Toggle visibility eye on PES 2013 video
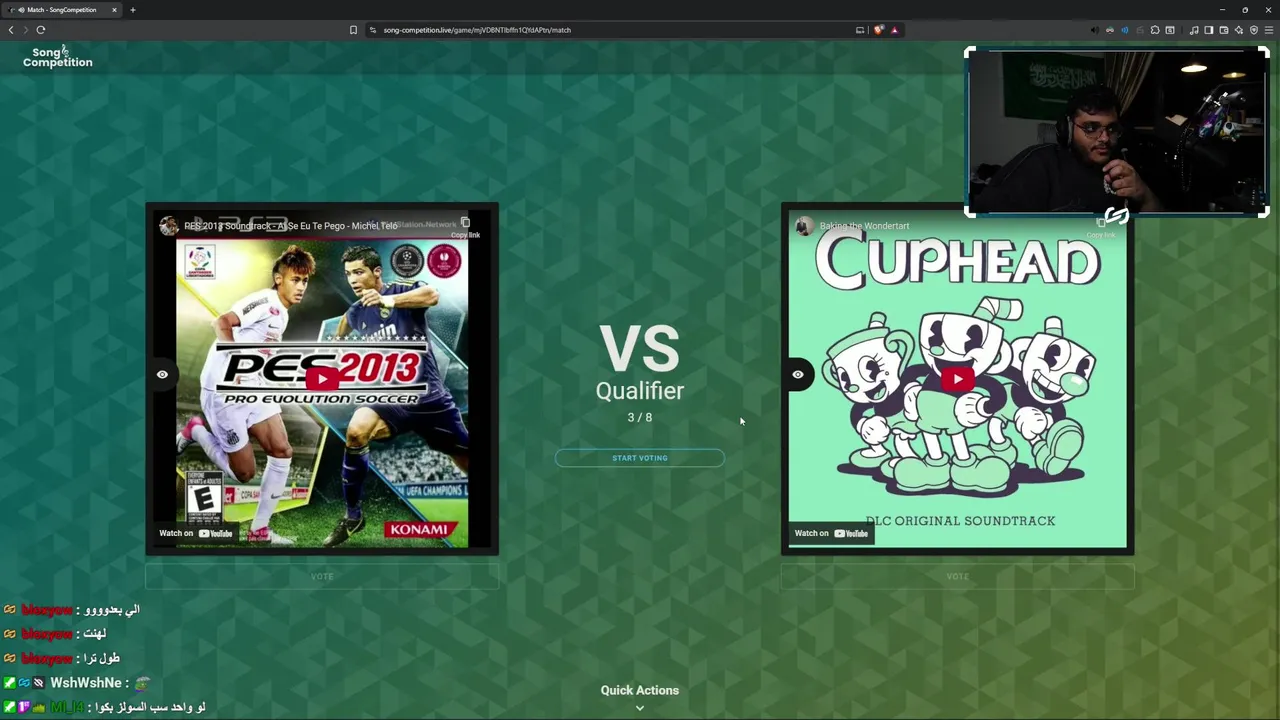Viewport: 1280px width, 720px height. tap(162, 374)
